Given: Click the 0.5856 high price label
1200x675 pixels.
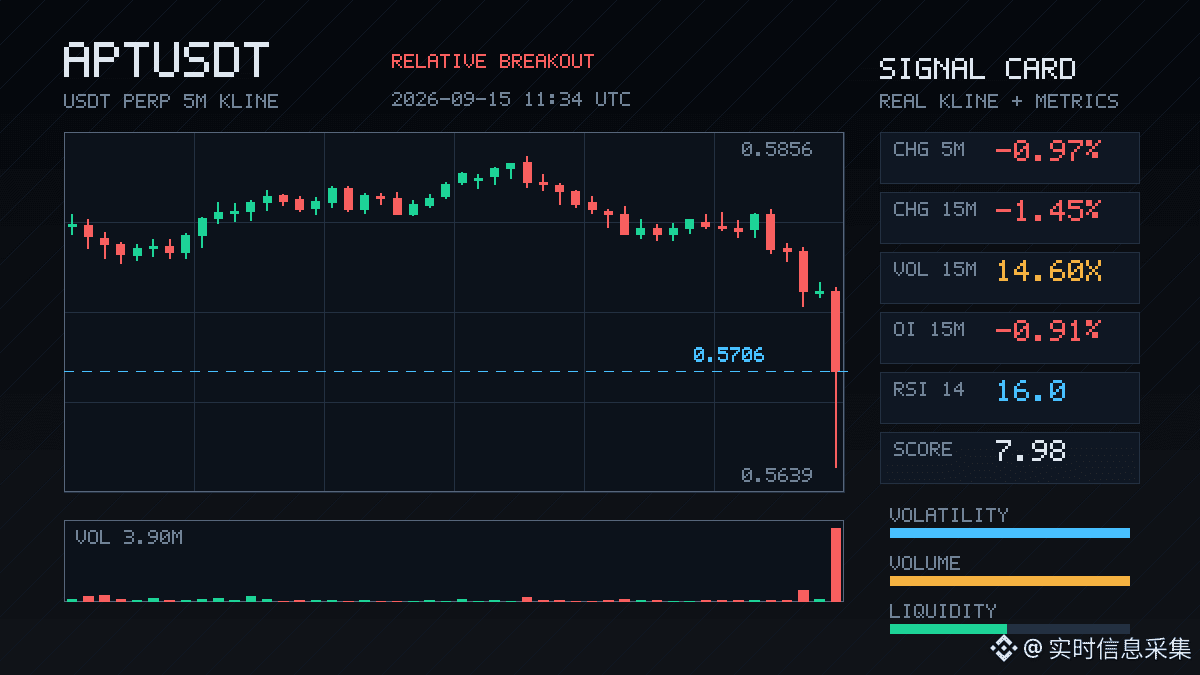Looking at the screenshot, I should [x=776, y=150].
